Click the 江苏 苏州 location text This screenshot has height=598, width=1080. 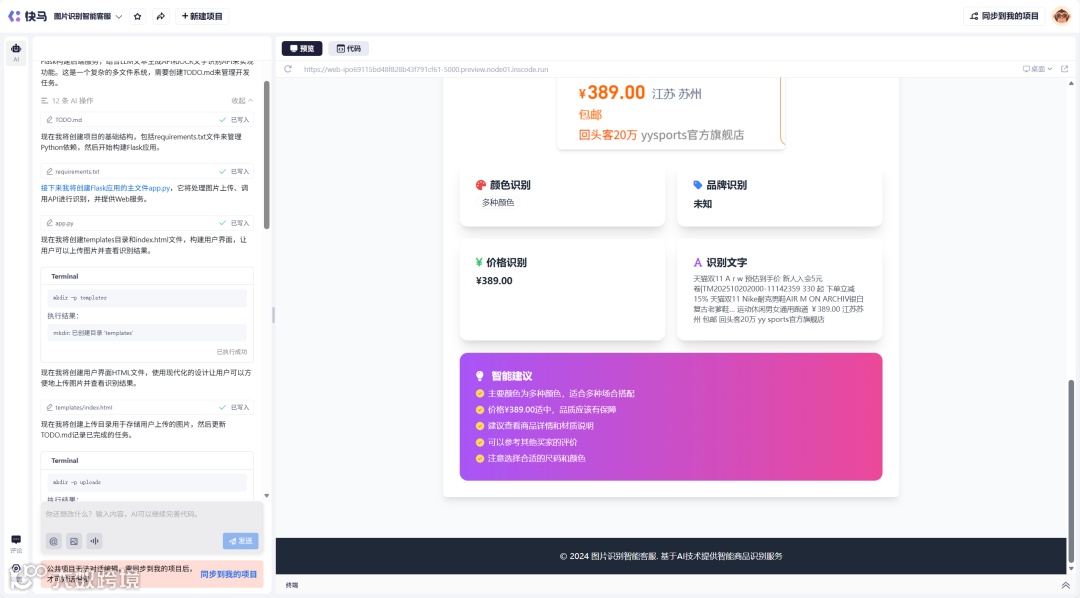[x=677, y=94]
